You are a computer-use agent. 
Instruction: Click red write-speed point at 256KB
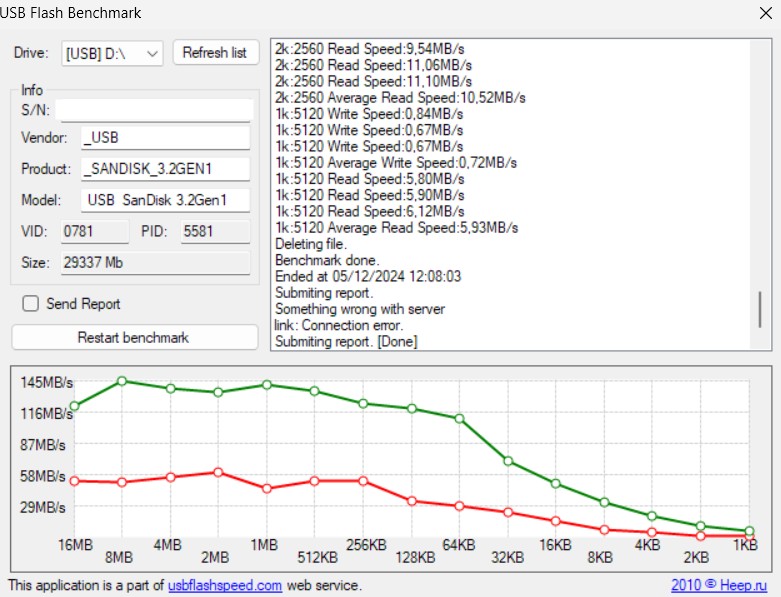coord(363,481)
